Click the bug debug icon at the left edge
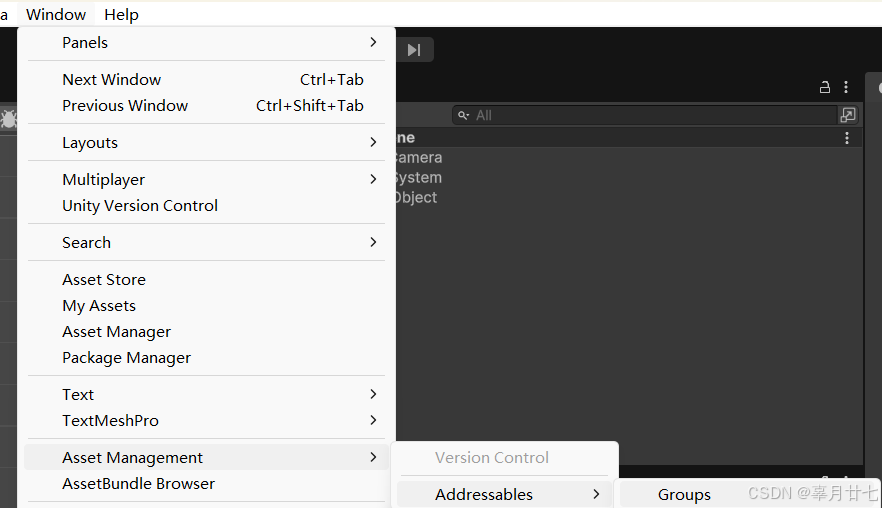 [x=8, y=119]
